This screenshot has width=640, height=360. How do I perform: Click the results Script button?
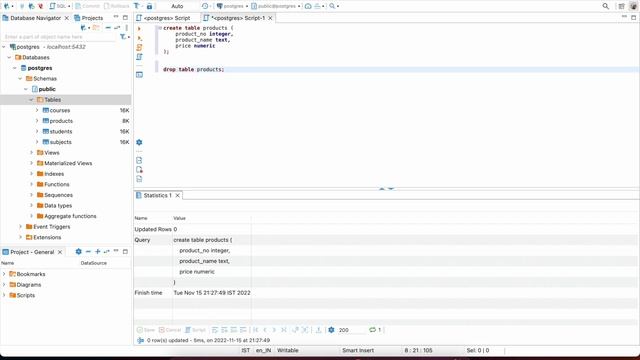(196, 330)
